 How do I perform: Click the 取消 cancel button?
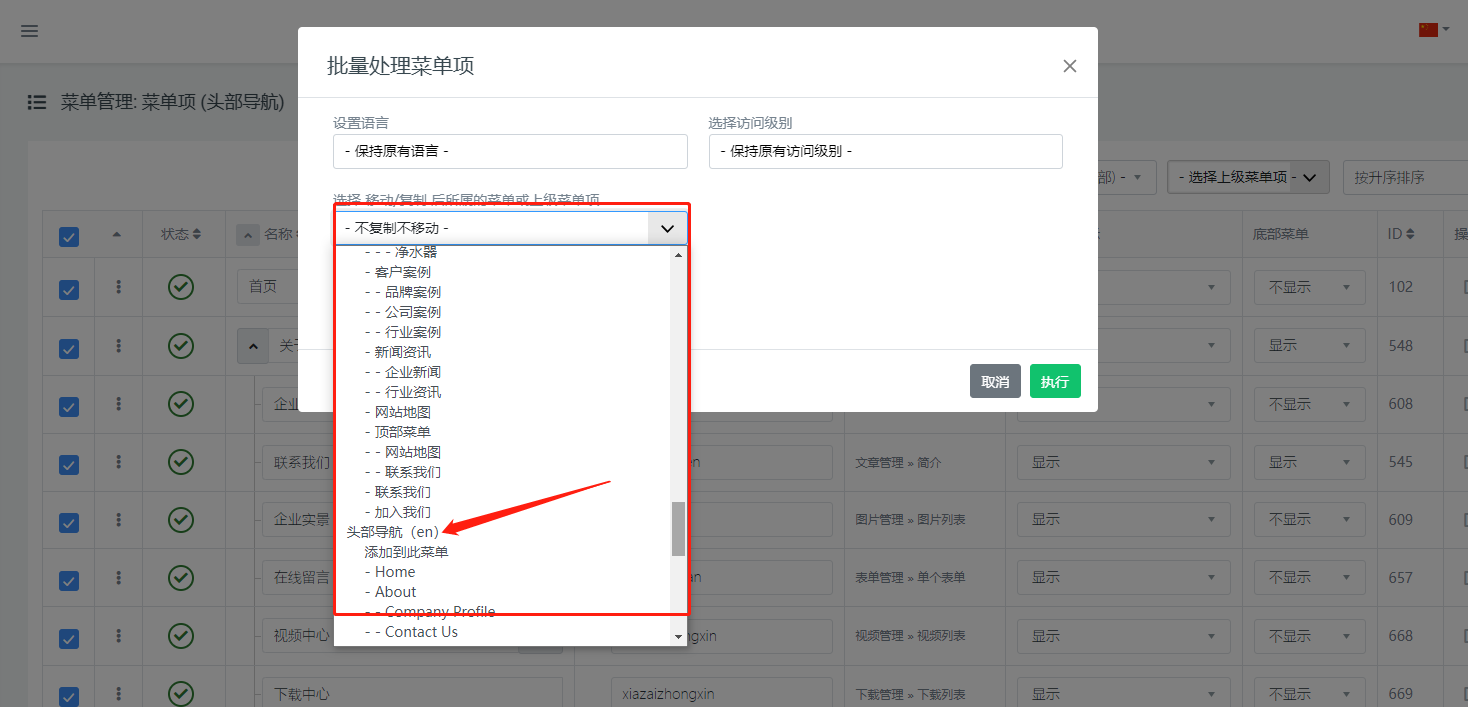(994, 382)
